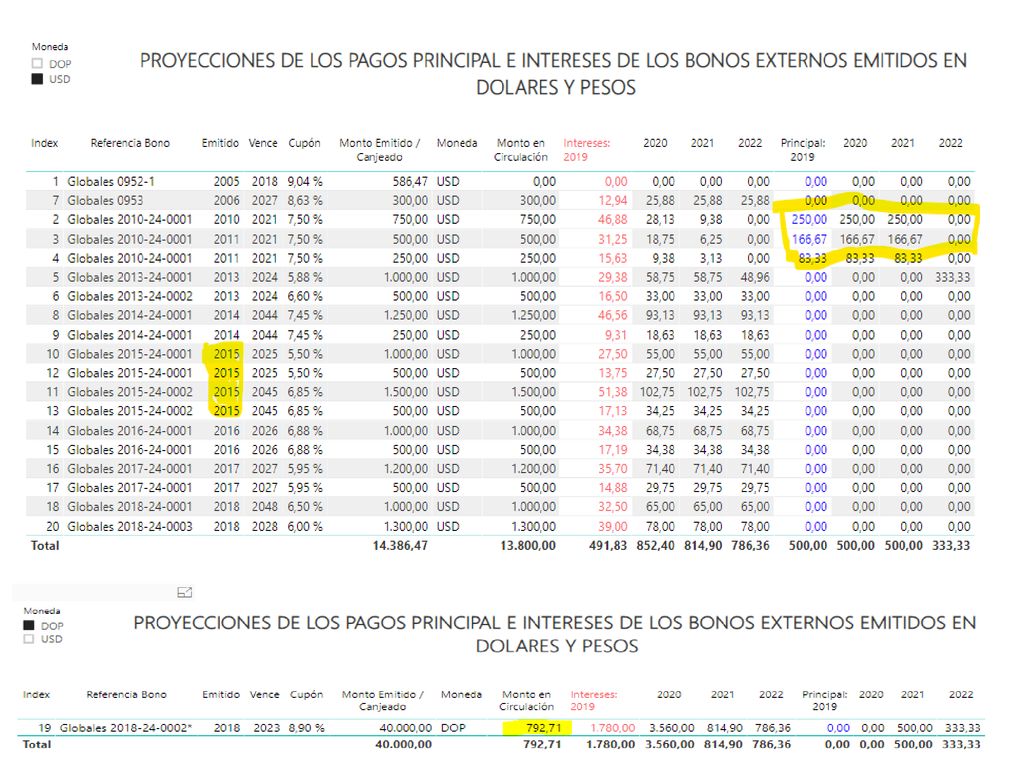1024x768 pixels.
Task: Sort upper table by Referencia Bono header
Action: 130,143
